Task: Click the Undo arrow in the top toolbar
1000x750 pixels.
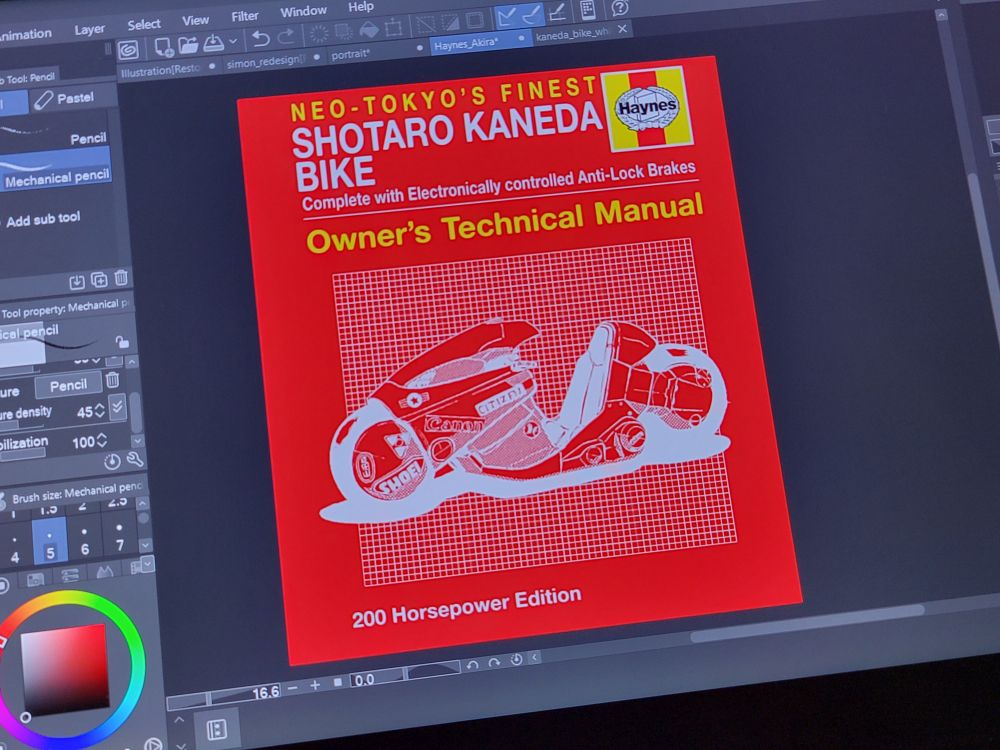Action: (260, 40)
